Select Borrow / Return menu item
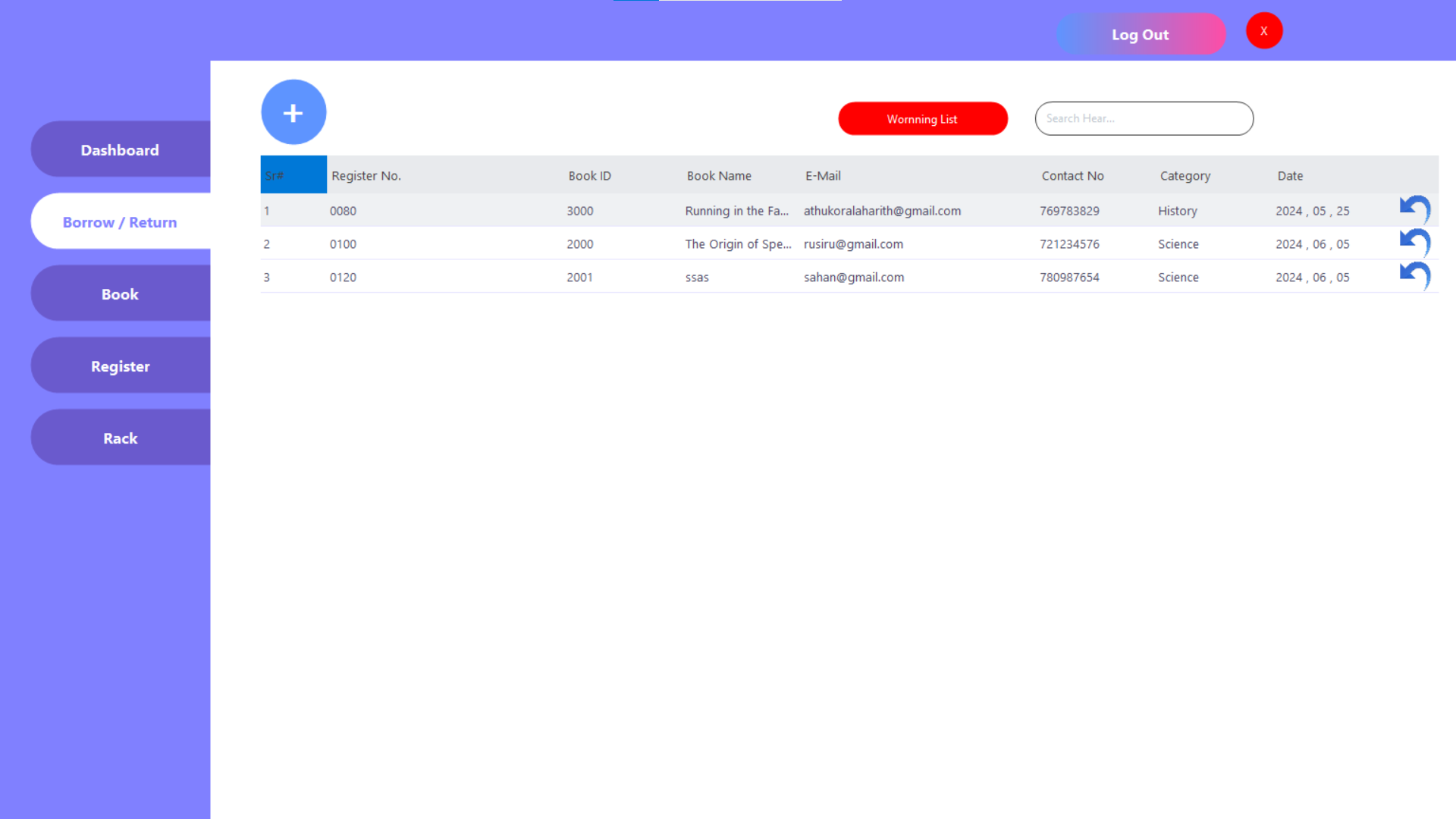The height and width of the screenshot is (819, 1456). click(x=120, y=221)
